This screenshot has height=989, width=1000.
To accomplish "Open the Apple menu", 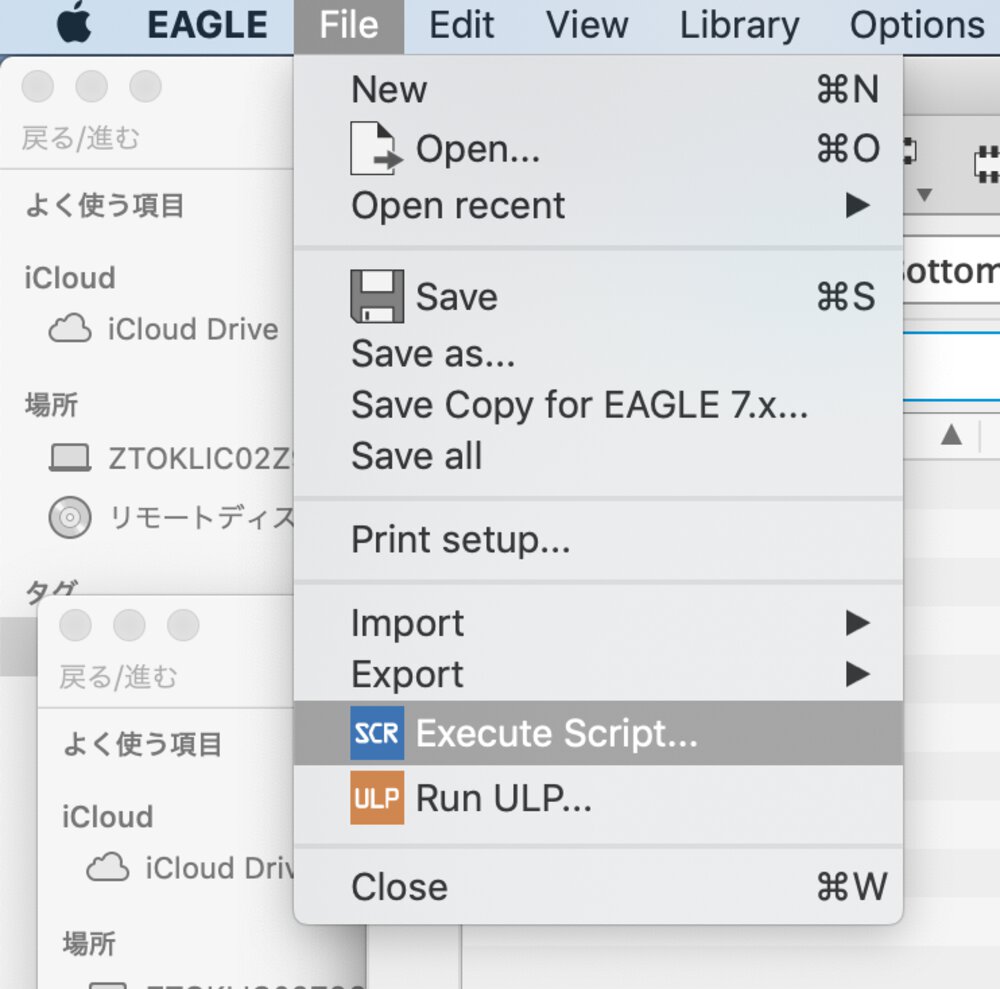I will click(74, 23).
